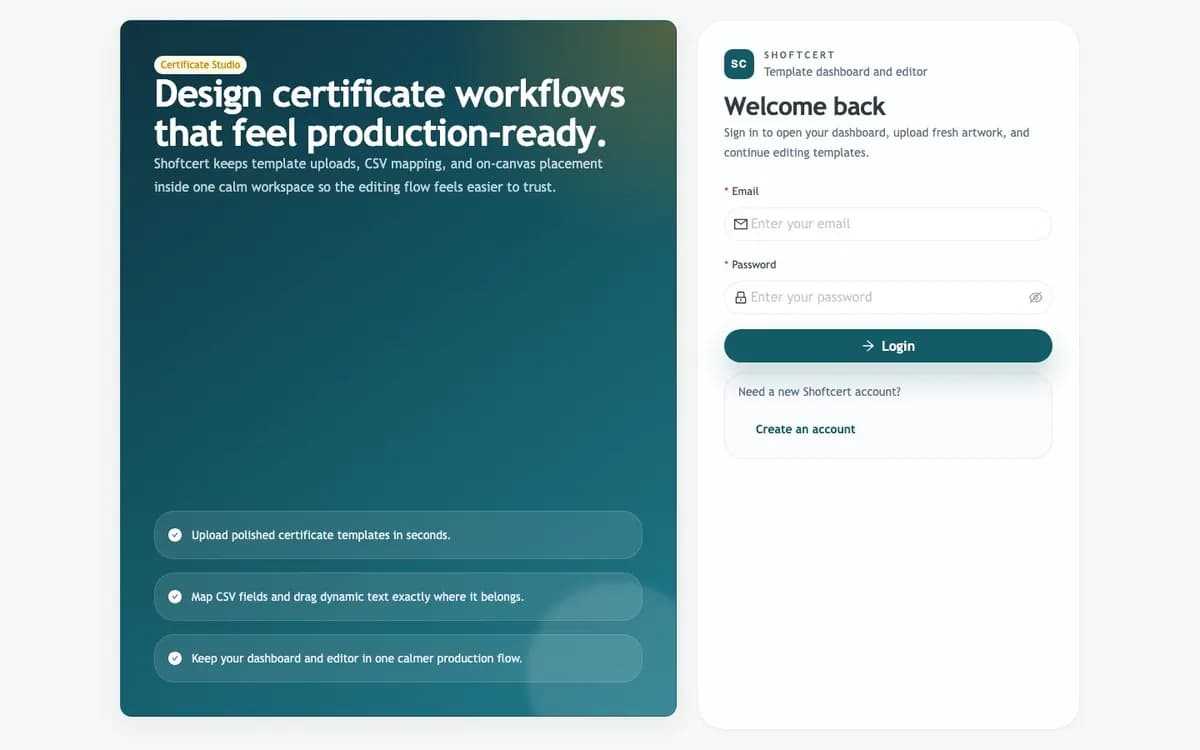Focus the Enter your password field

[888, 297]
